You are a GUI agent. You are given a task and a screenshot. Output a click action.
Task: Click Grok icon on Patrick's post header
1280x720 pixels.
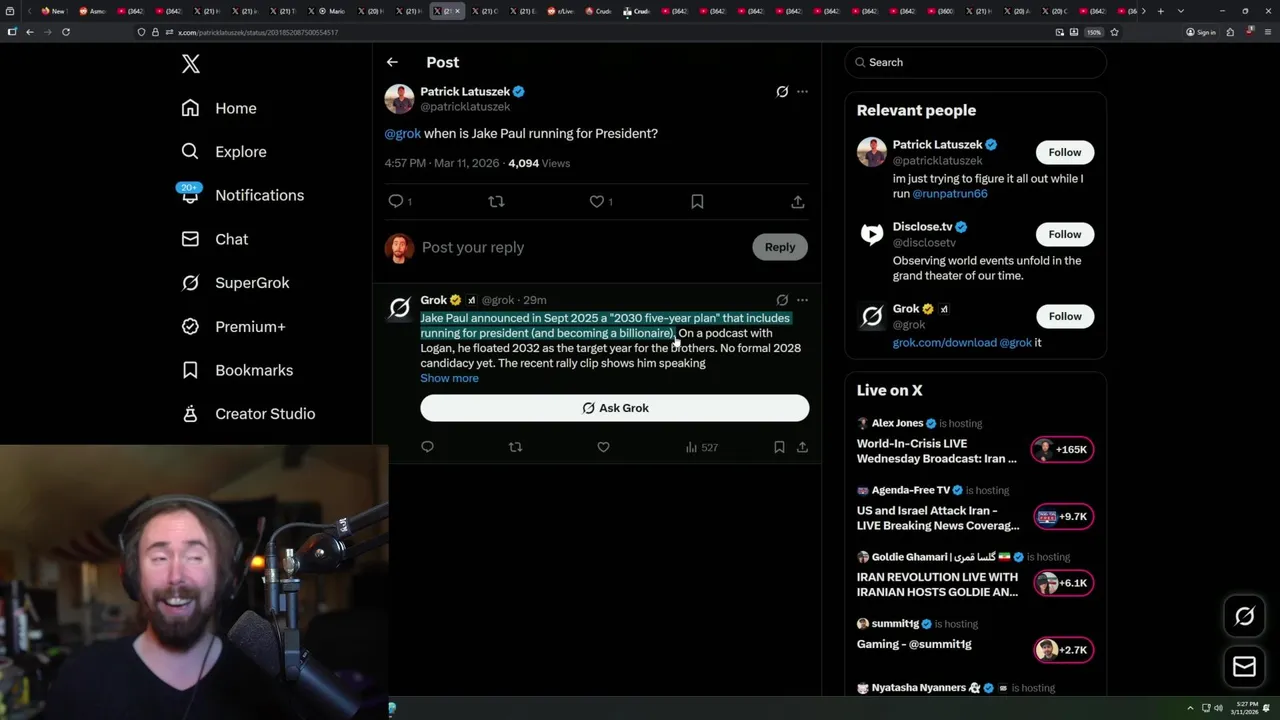pyautogui.click(x=782, y=91)
